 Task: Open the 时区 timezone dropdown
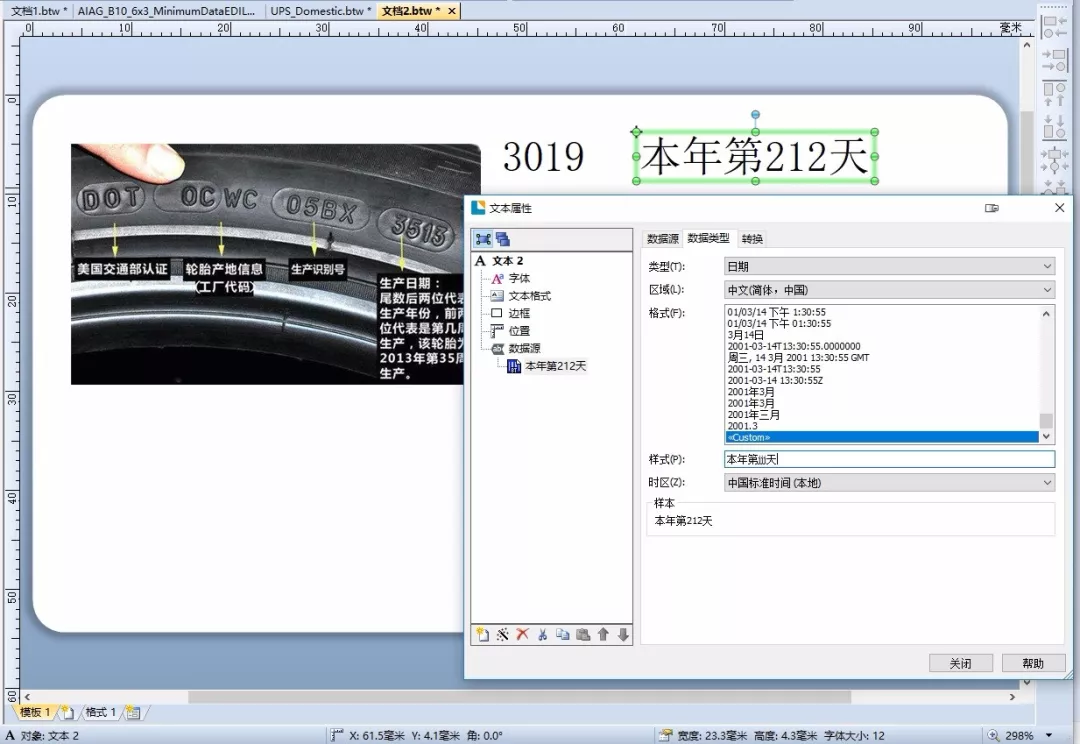[889, 483]
